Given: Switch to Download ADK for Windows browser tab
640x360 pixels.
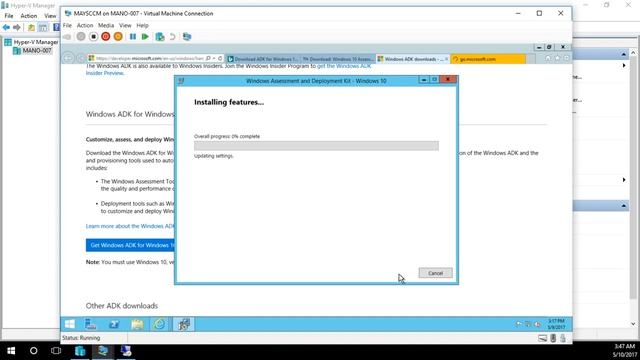Looking at the screenshot, I should (263, 59).
